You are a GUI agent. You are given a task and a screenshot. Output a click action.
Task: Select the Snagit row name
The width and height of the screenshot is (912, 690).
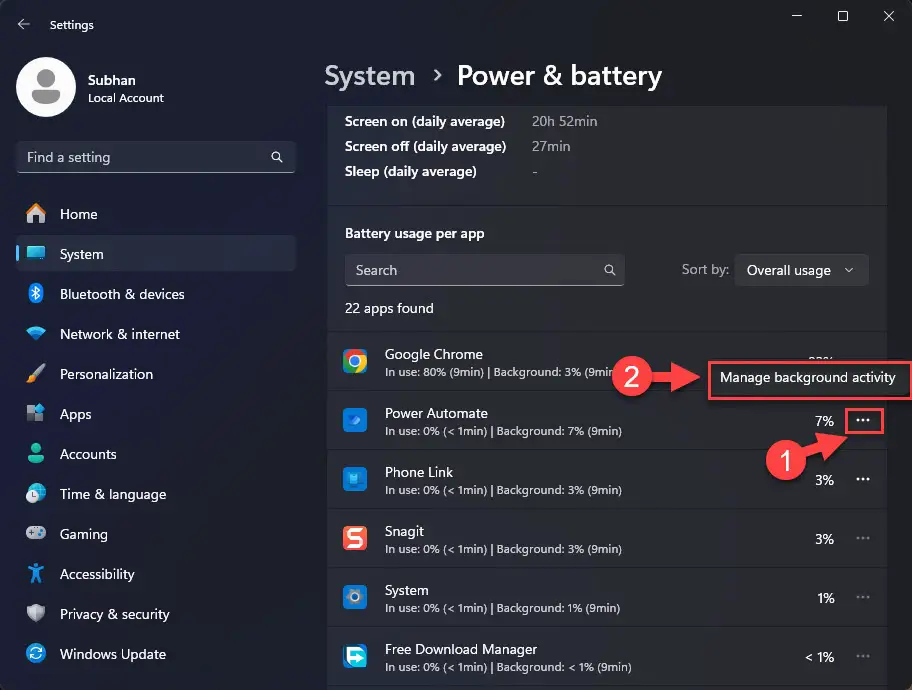404,531
